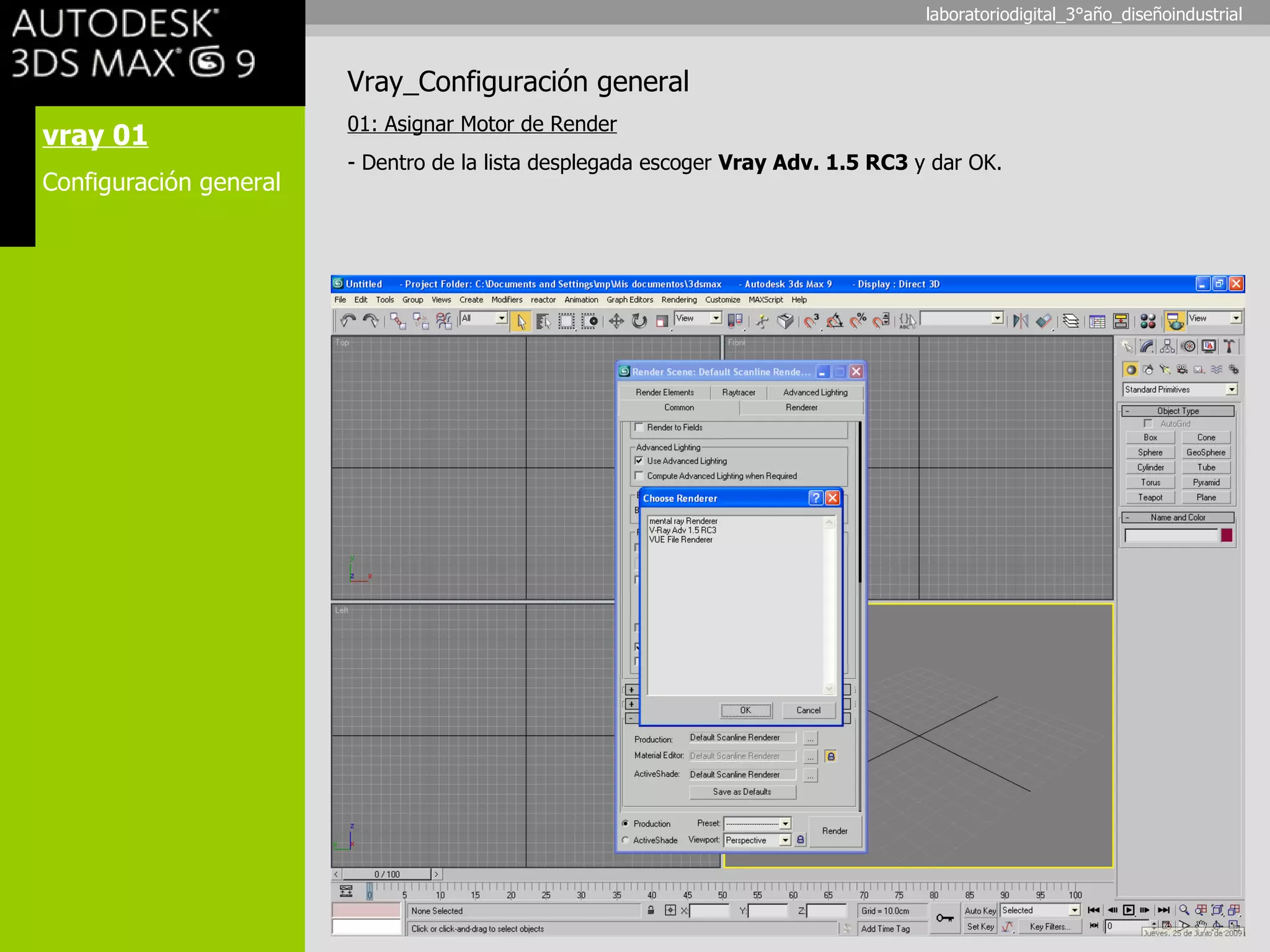Open the Material Editor spheres icon

tap(1148, 321)
